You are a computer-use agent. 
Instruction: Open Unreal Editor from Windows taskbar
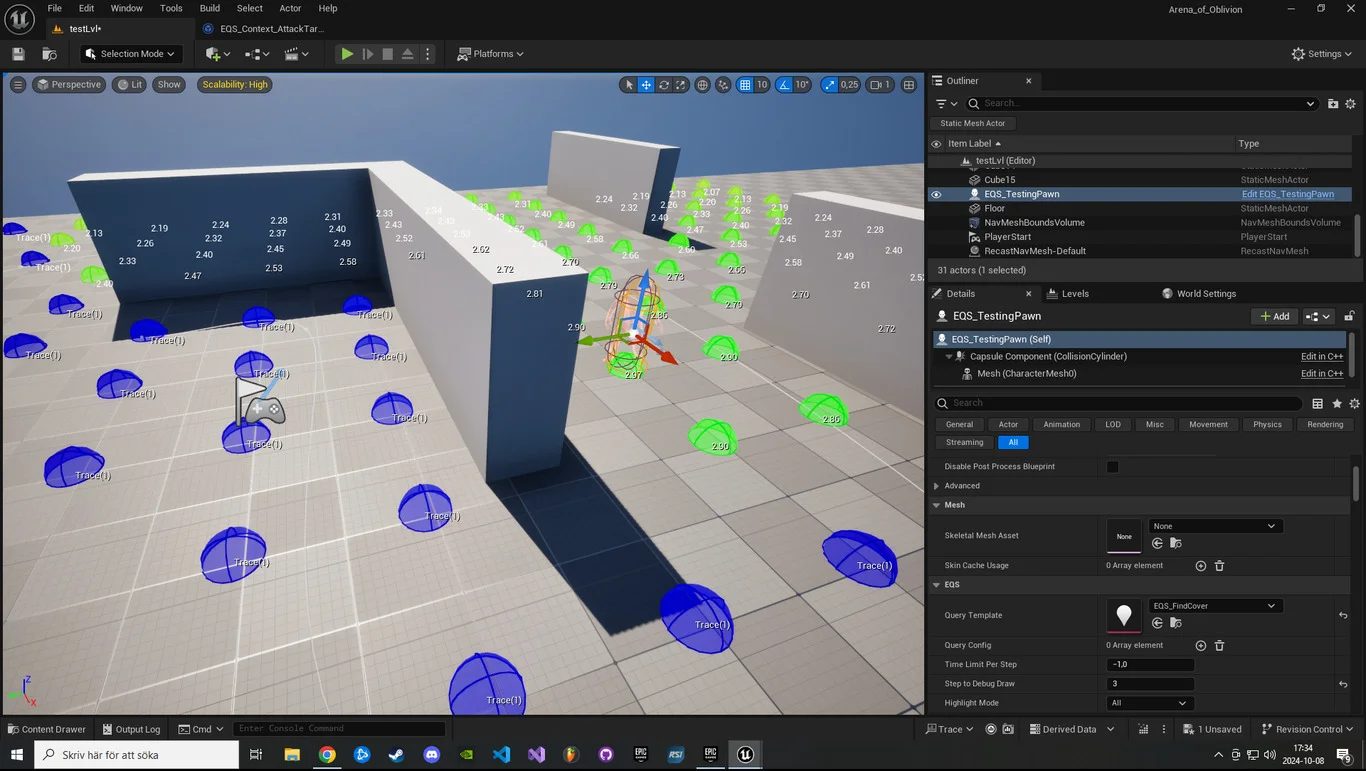click(x=745, y=755)
